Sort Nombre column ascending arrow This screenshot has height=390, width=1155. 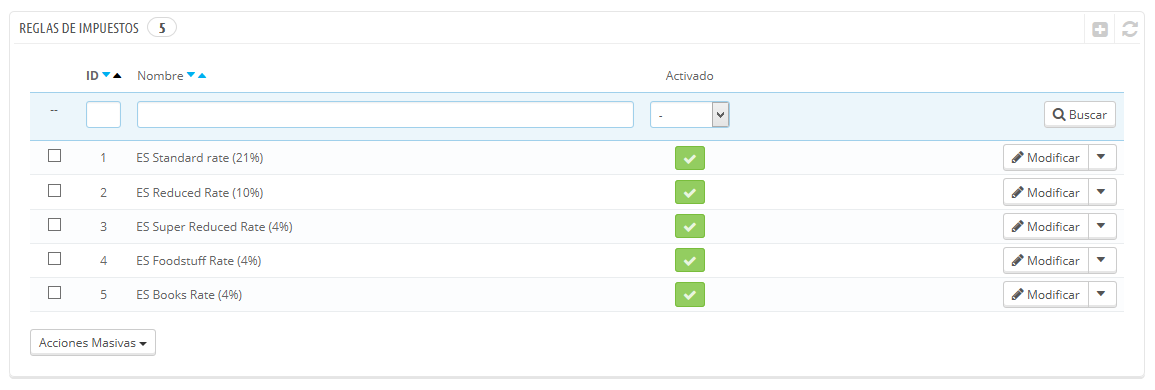(x=202, y=75)
